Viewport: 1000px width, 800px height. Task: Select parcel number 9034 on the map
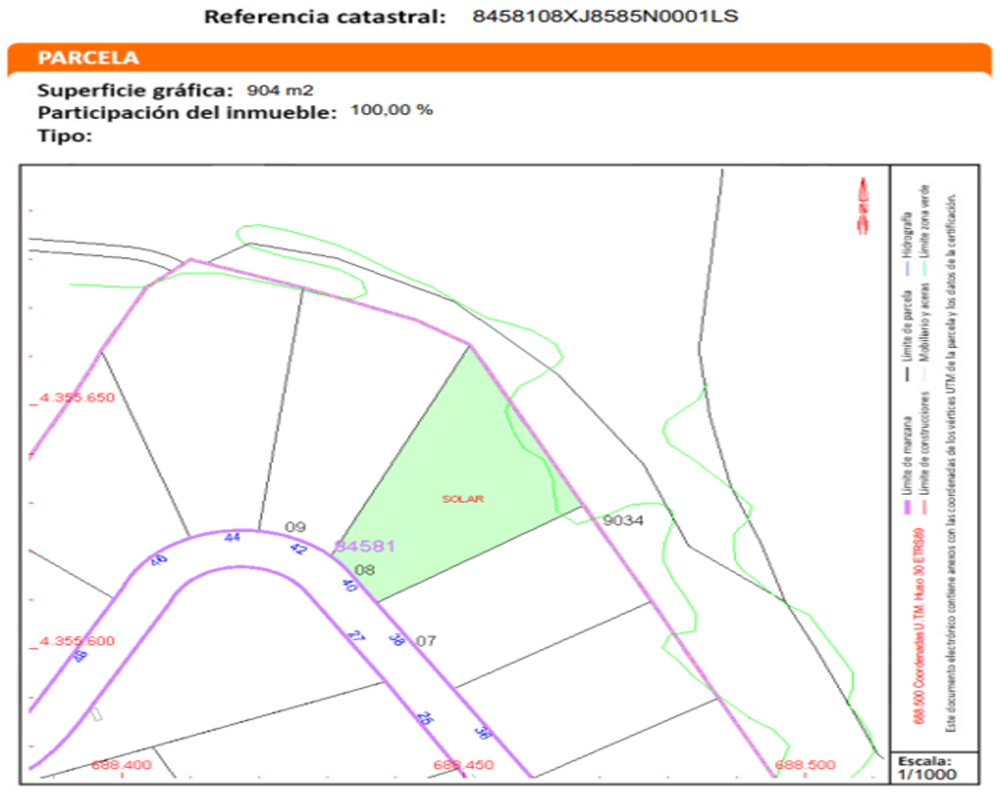point(622,520)
